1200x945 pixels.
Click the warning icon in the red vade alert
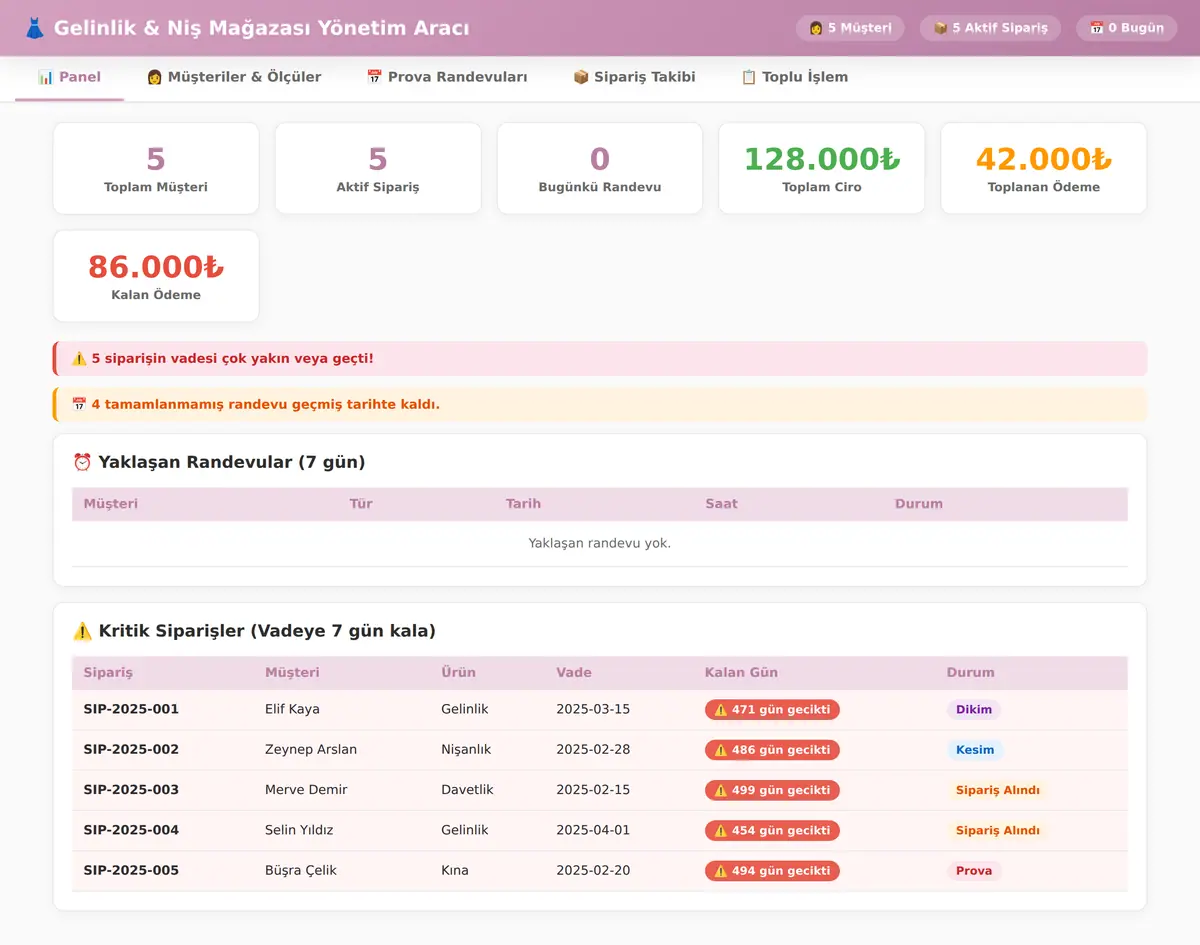pyautogui.click(x=79, y=358)
